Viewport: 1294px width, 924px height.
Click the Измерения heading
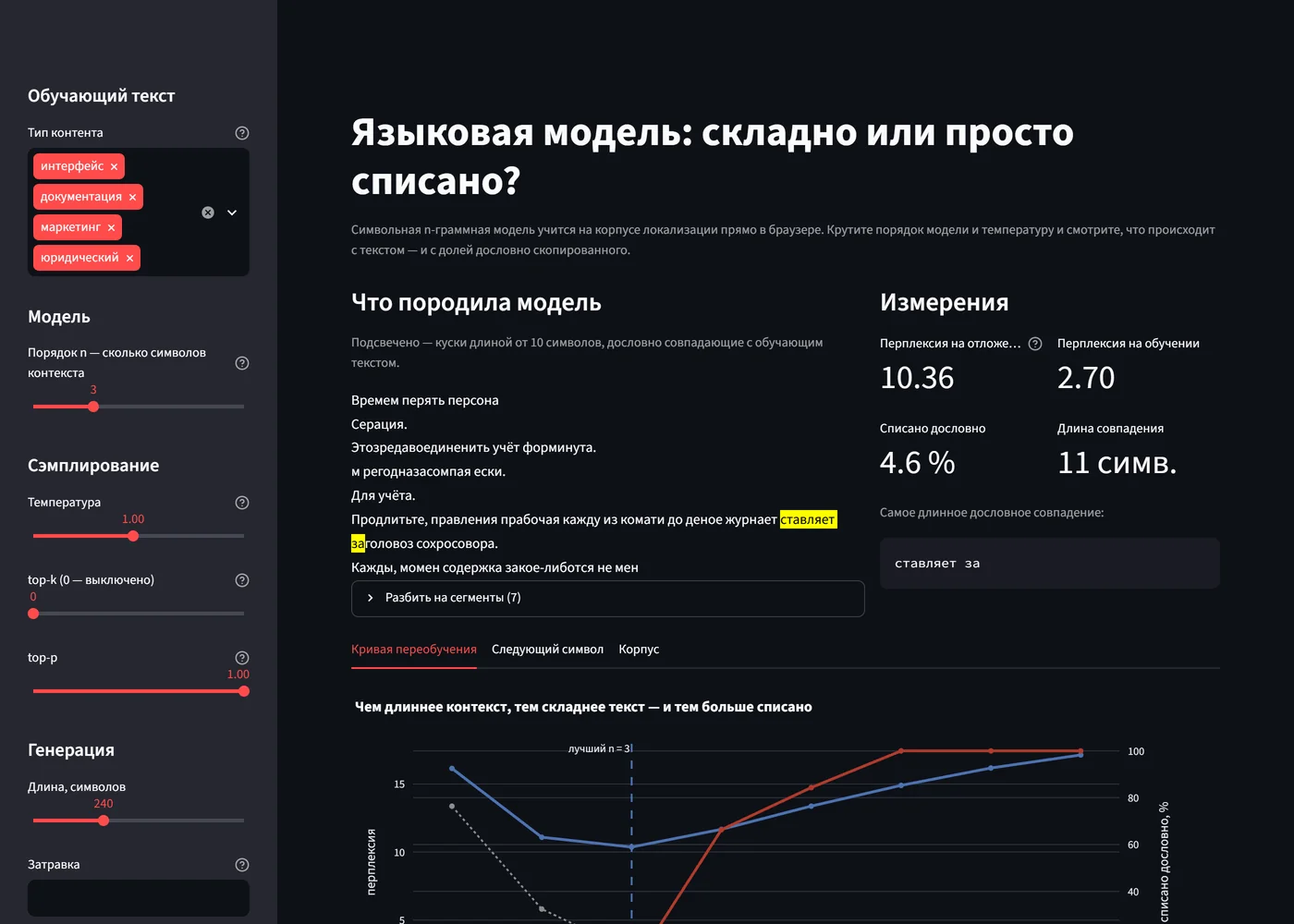tap(944, 302)
